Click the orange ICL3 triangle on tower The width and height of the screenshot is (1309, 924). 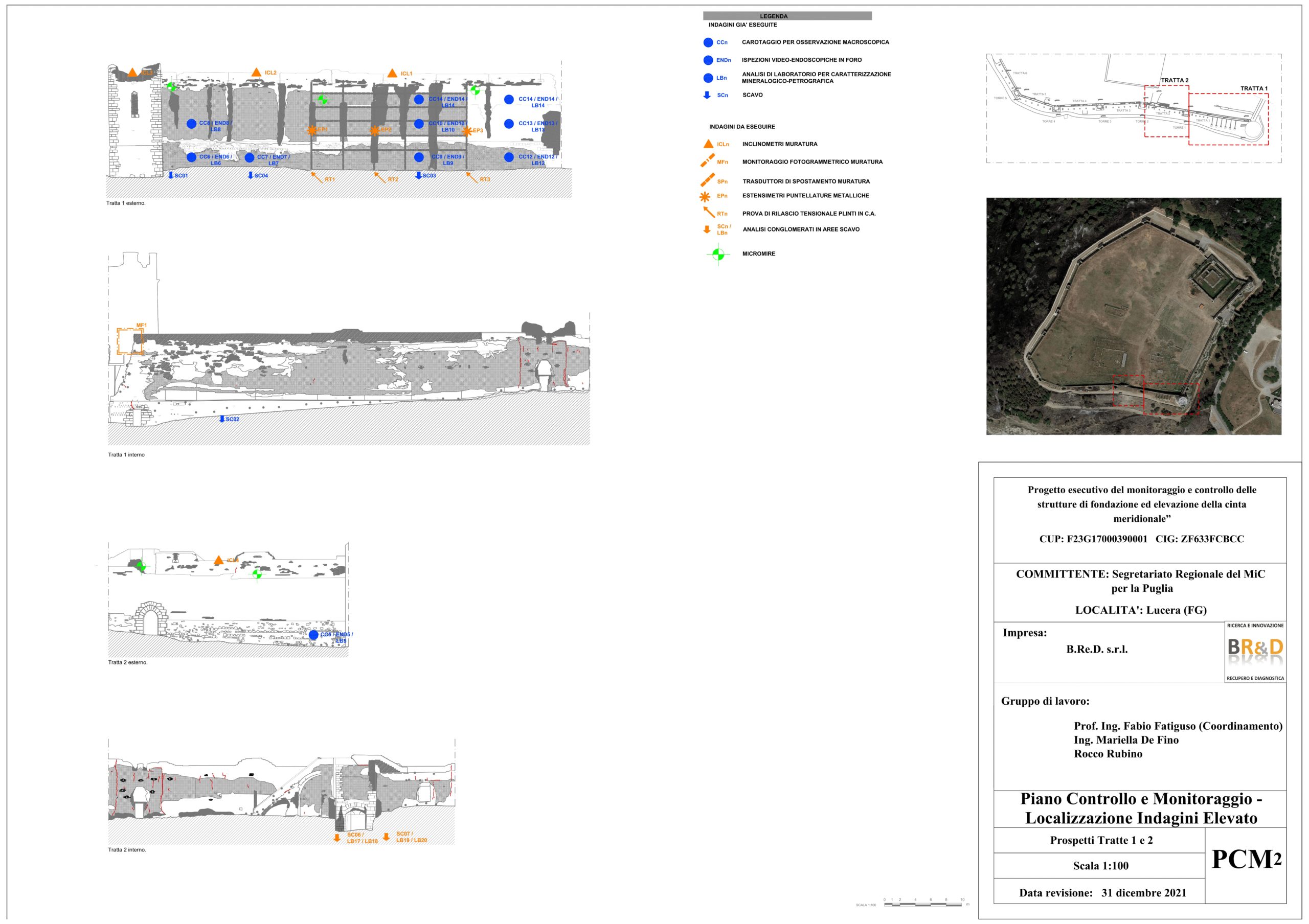132,73
